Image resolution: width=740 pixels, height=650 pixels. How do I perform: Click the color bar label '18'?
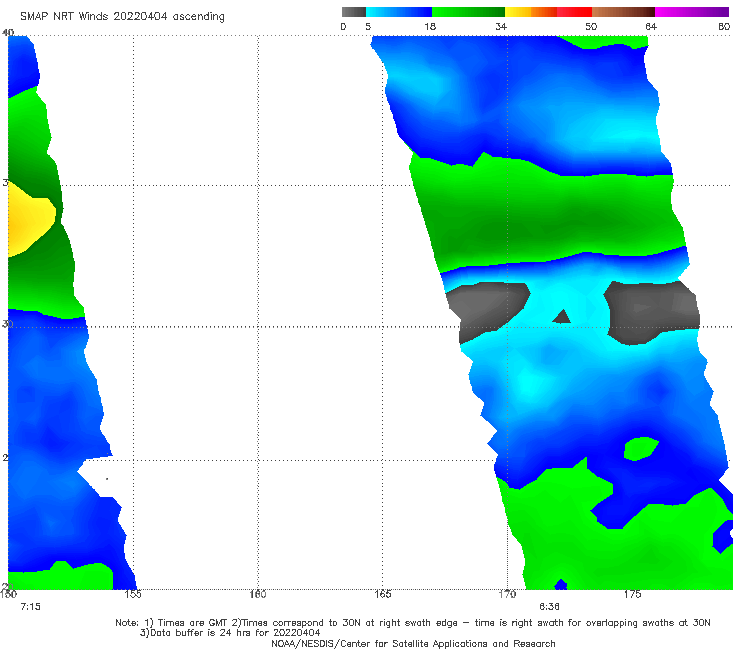click(x=430, y=26)
